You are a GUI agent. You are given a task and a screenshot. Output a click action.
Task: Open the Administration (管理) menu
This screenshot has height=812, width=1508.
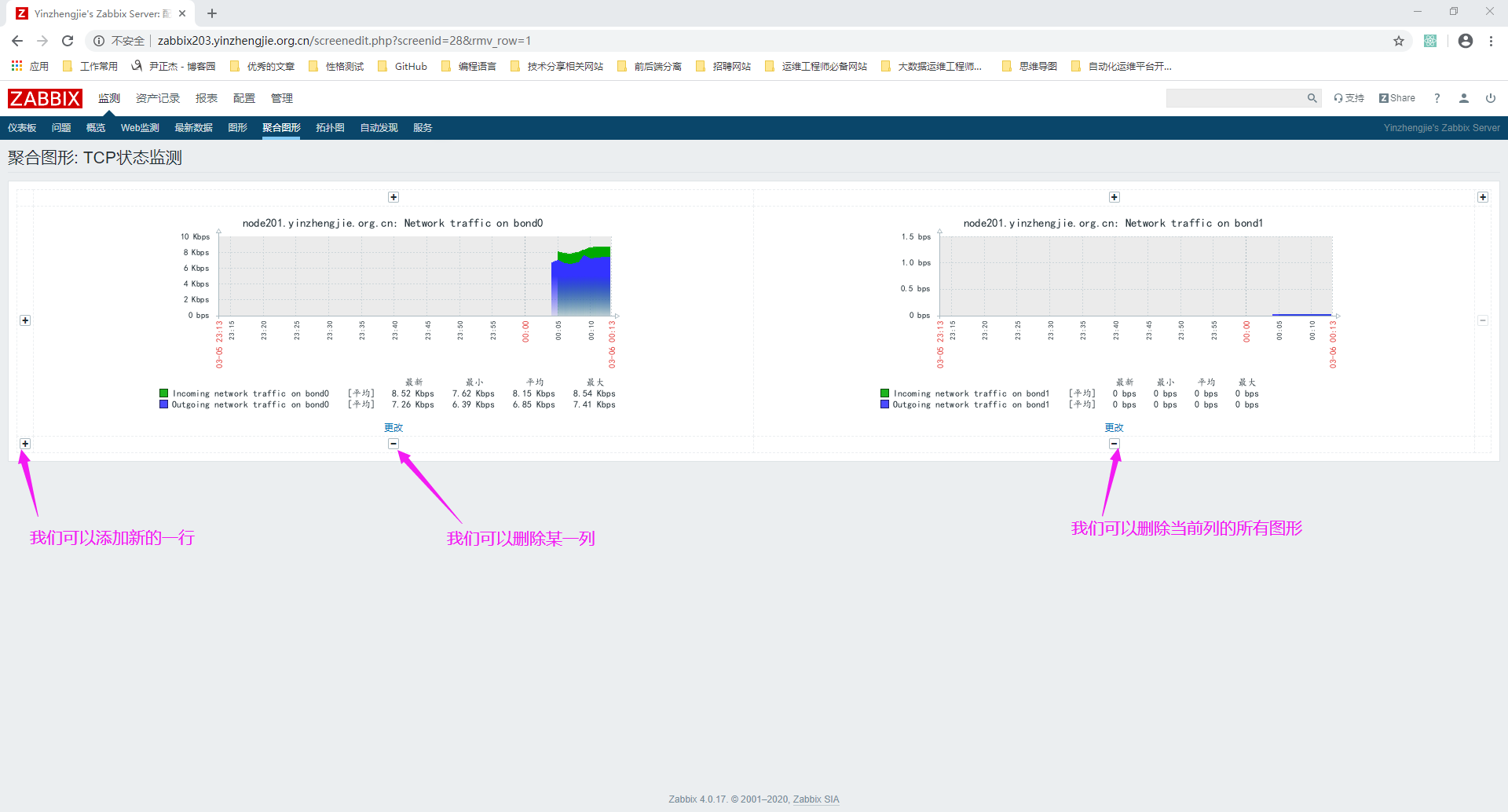(282, 98)
